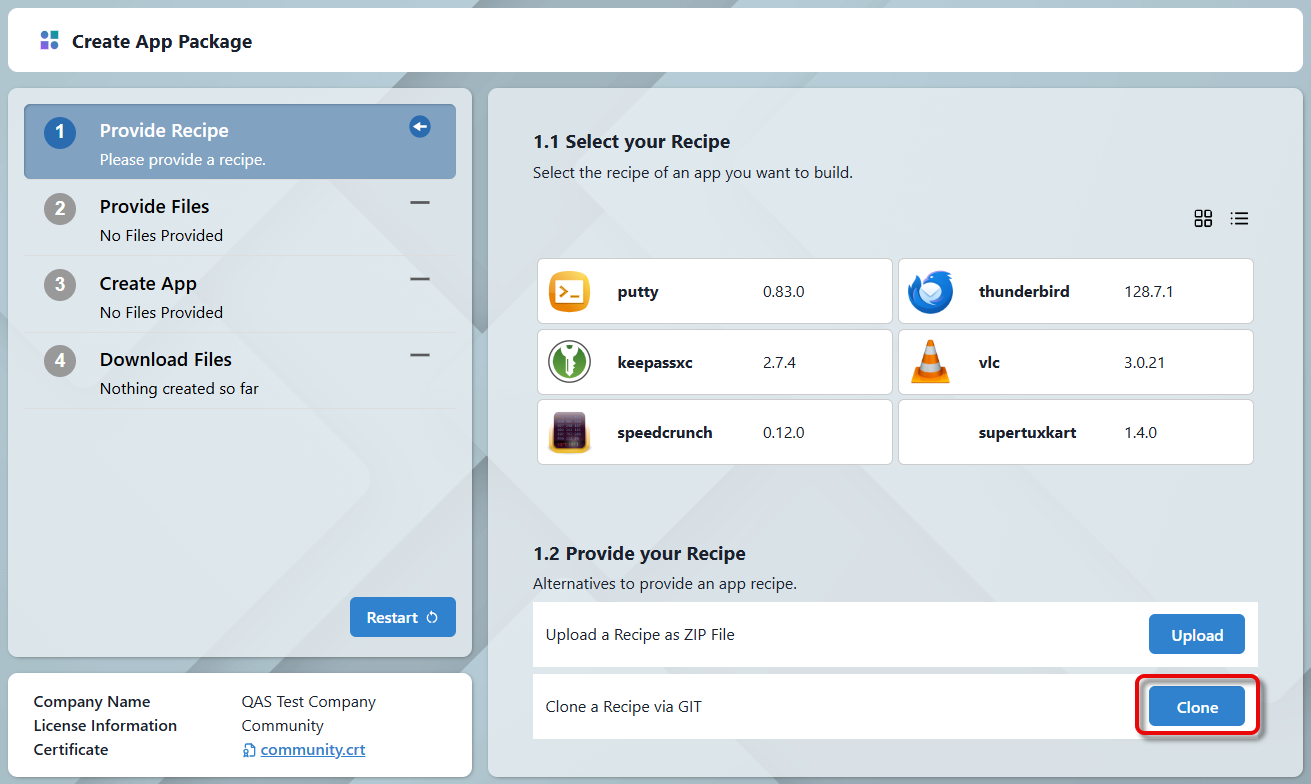
Task: Click the keepassxc recipe name
Action: [x=655, y=362]
